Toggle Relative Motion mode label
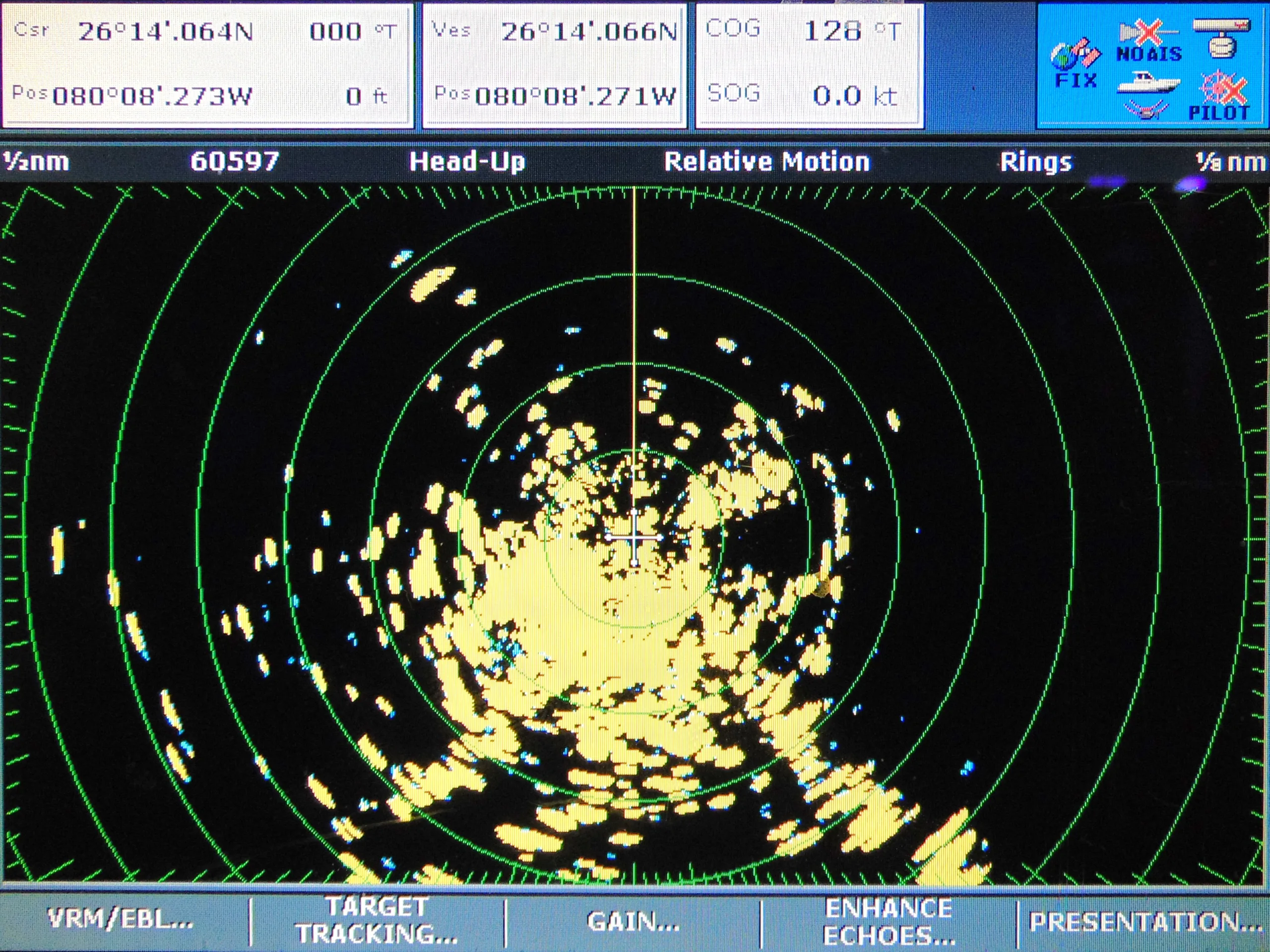 pyautogui.click(x=767, y=162)
